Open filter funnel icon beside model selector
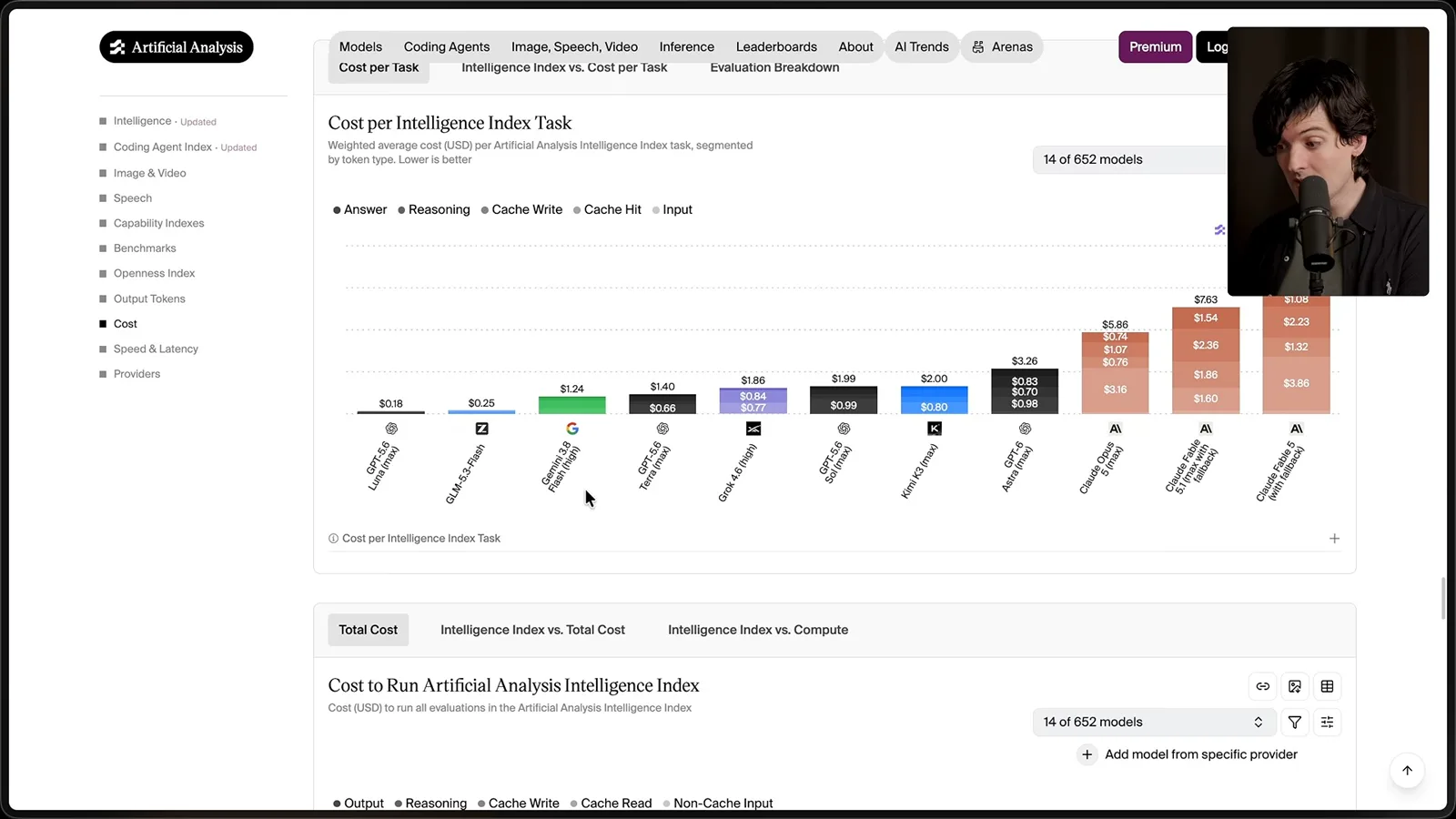 point(1295,722)
